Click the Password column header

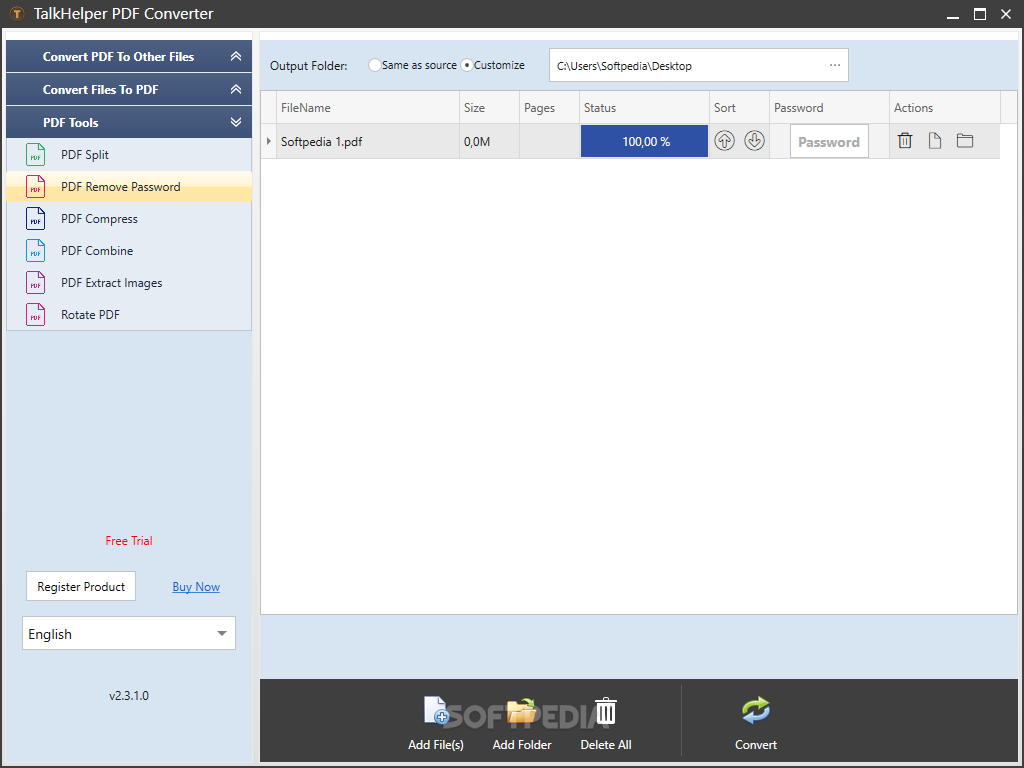point(829,108)
